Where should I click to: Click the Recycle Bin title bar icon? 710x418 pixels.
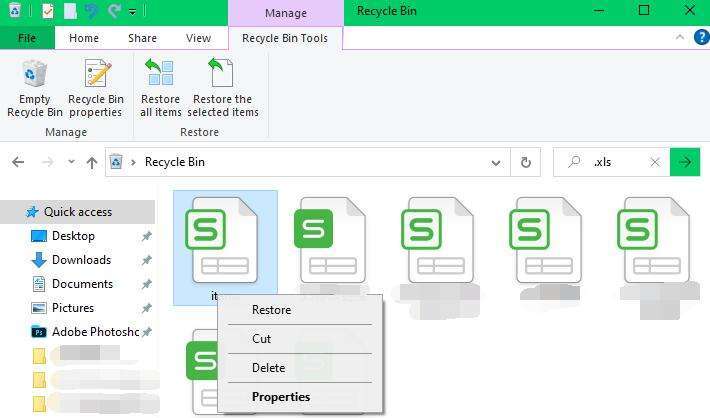pos(14,10)
